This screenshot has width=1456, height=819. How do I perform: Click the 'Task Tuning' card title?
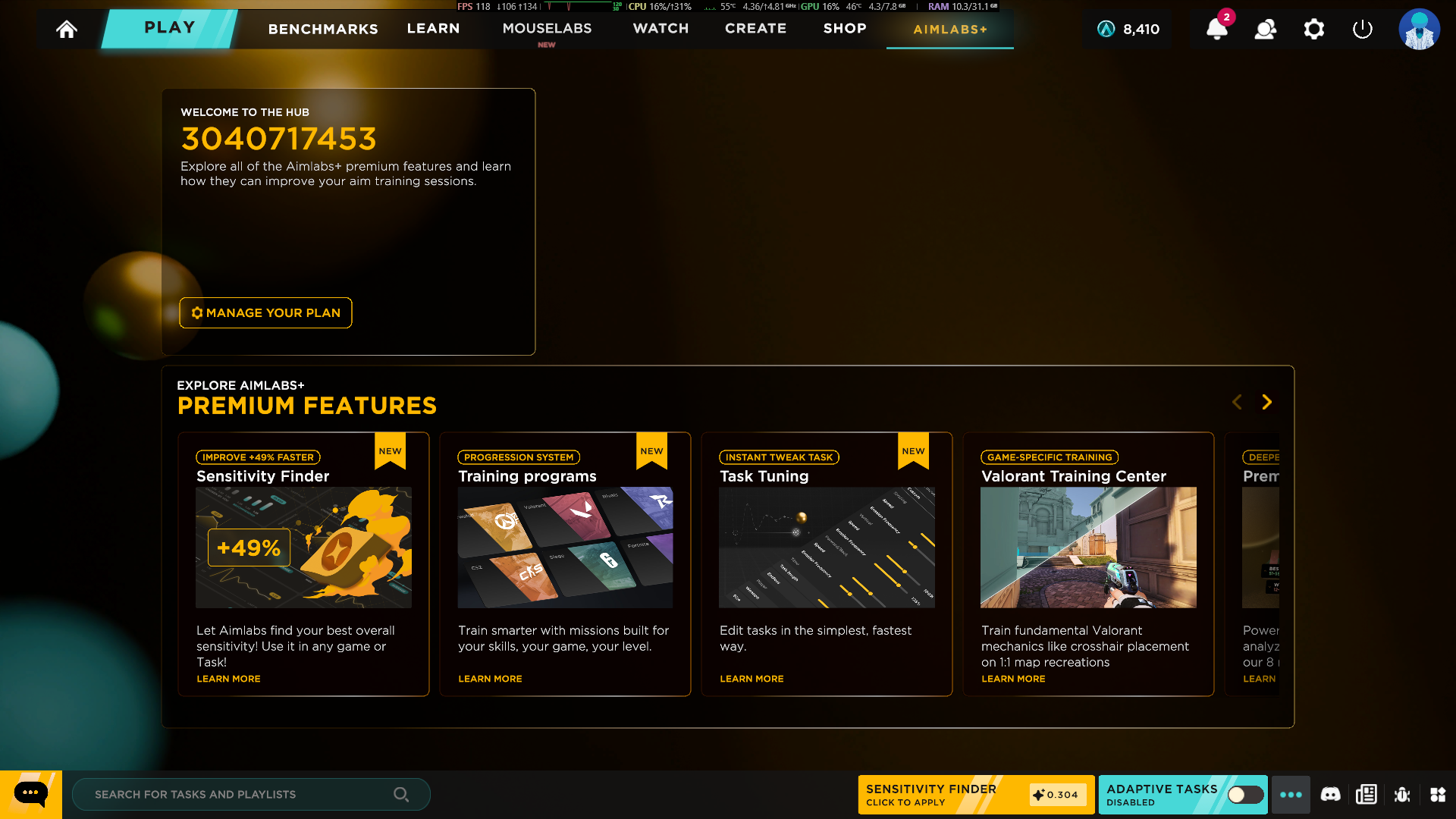pos(764,476)
